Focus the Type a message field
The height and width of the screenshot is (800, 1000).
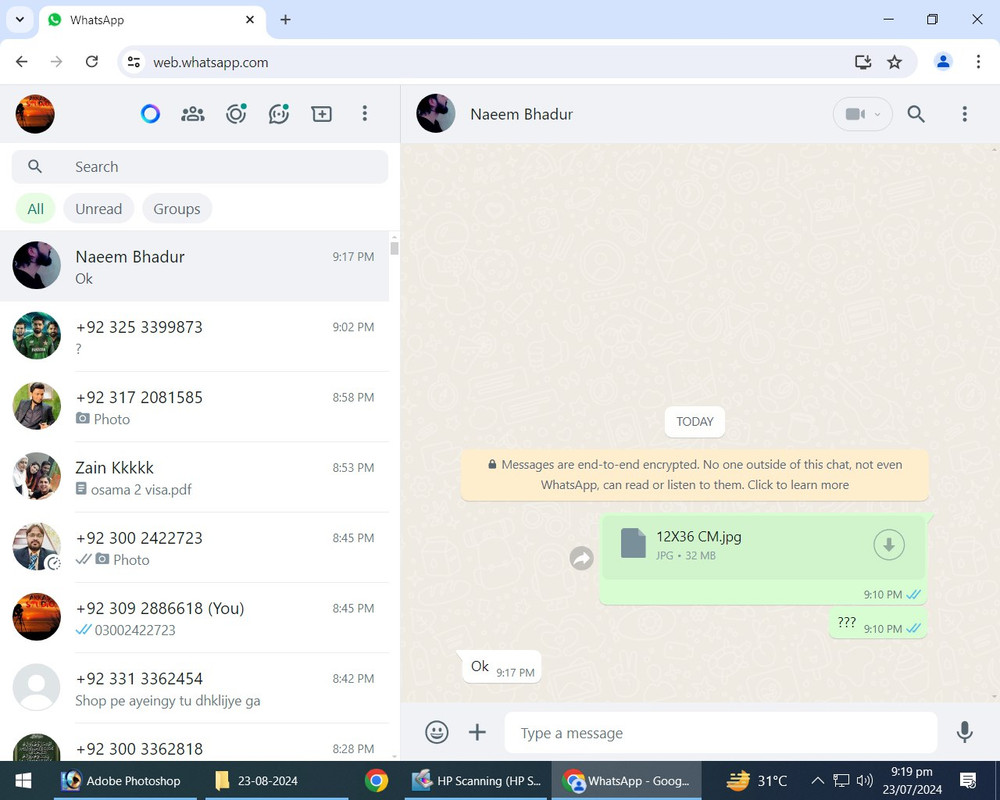[x=721, y=733]
